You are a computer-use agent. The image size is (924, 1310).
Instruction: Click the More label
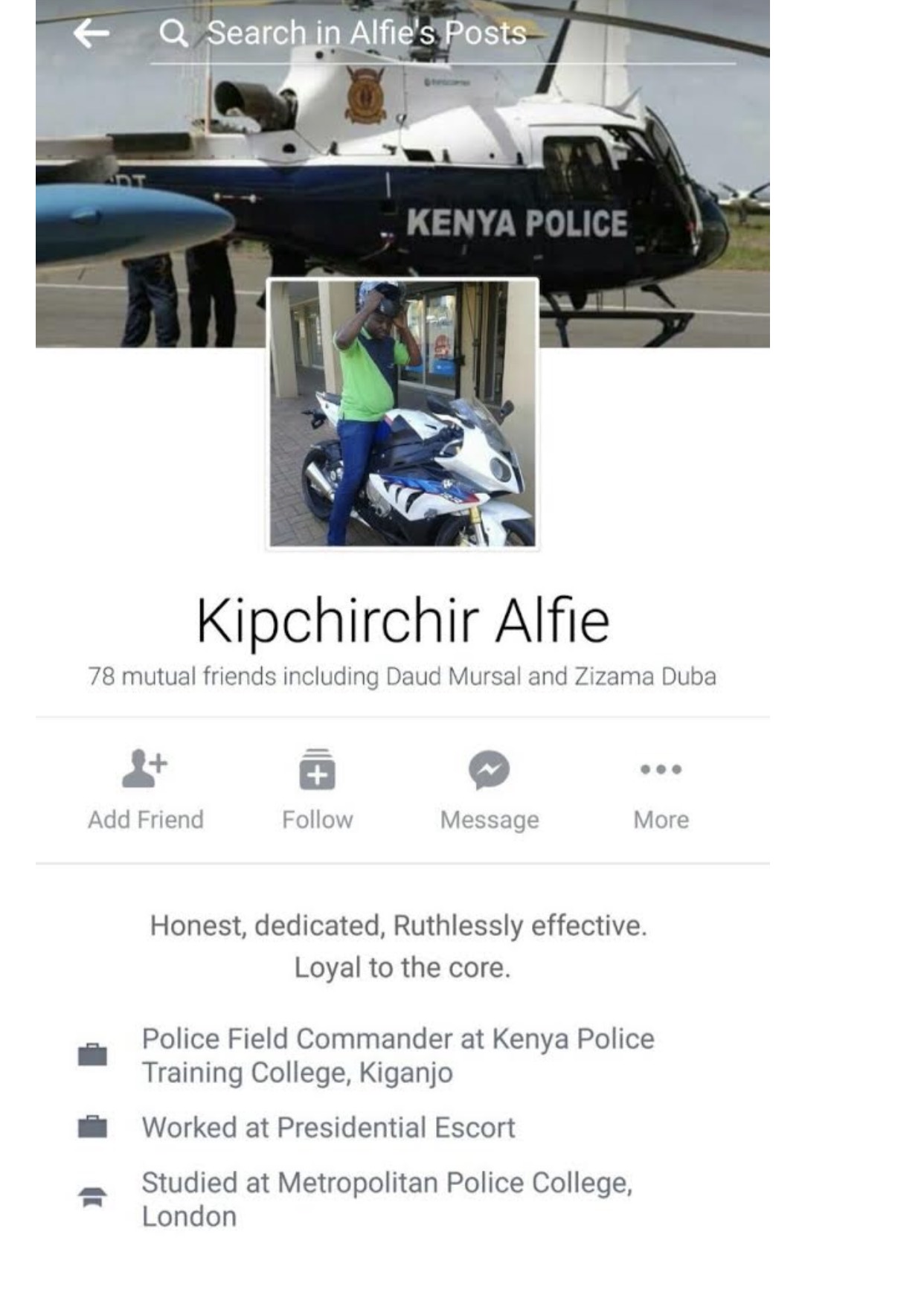(661, 820)
